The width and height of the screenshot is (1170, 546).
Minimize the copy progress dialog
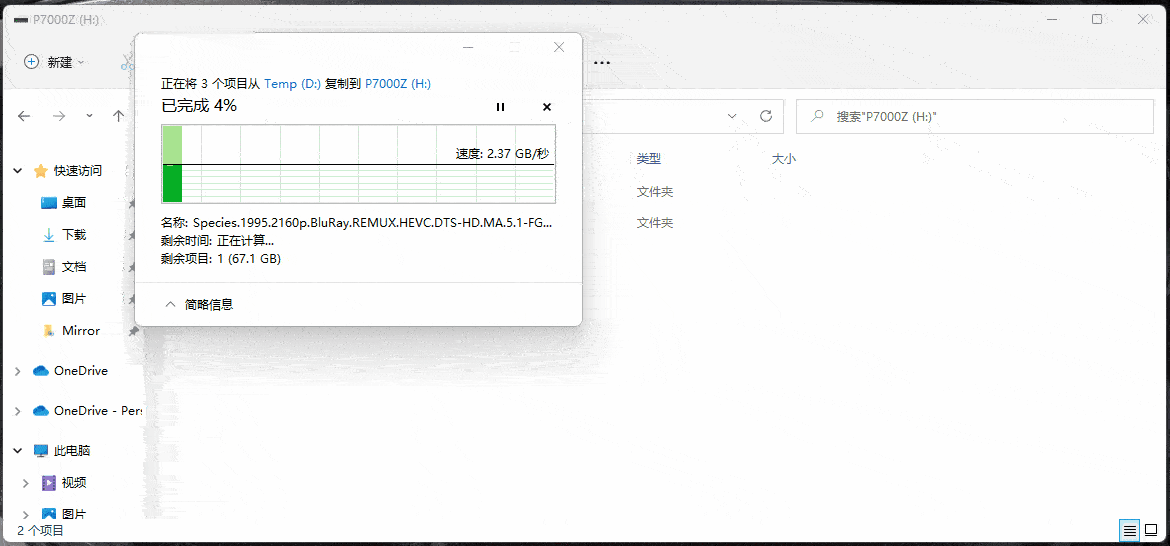click(469, 47)
